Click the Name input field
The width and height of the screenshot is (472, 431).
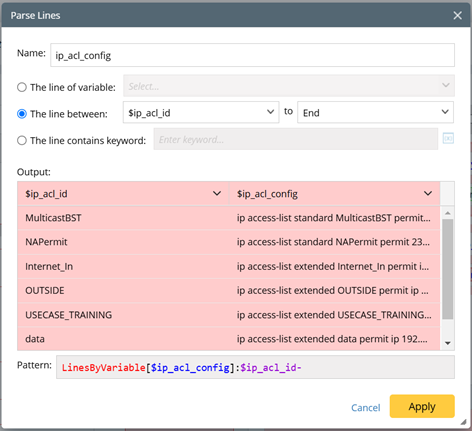click(252, 55)
